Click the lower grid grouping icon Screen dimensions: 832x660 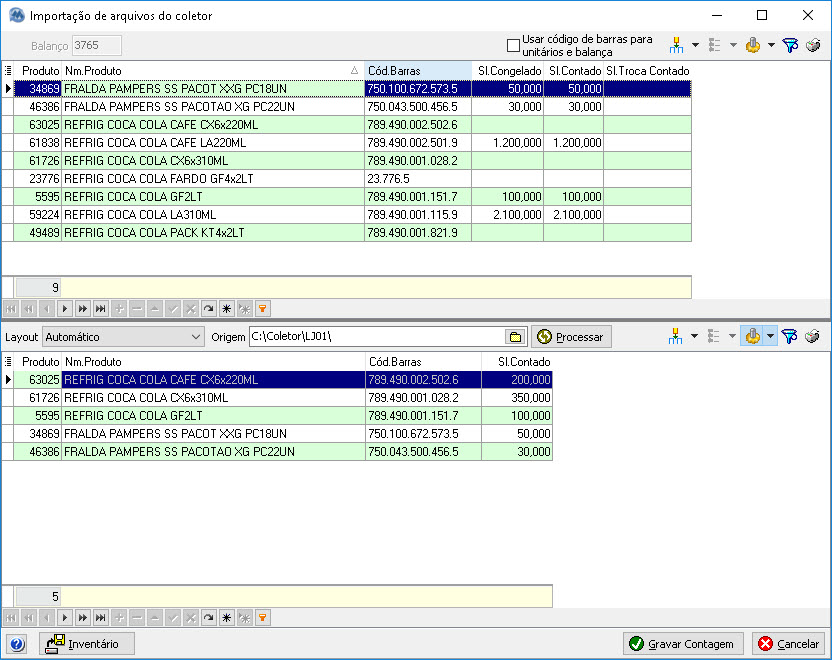pos(675,336)
